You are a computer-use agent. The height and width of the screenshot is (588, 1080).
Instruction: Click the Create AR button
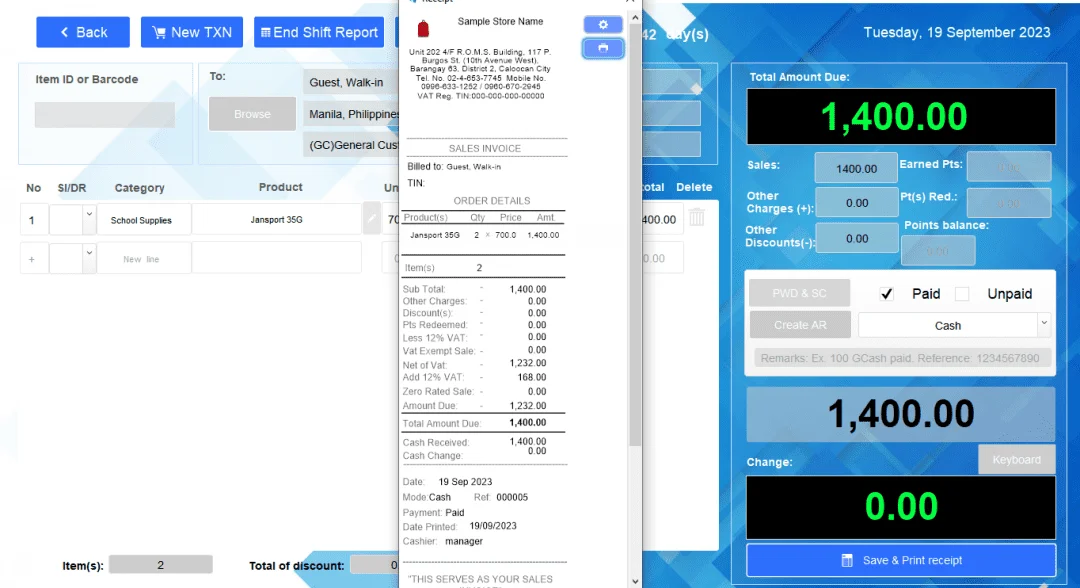coord(800,325)
